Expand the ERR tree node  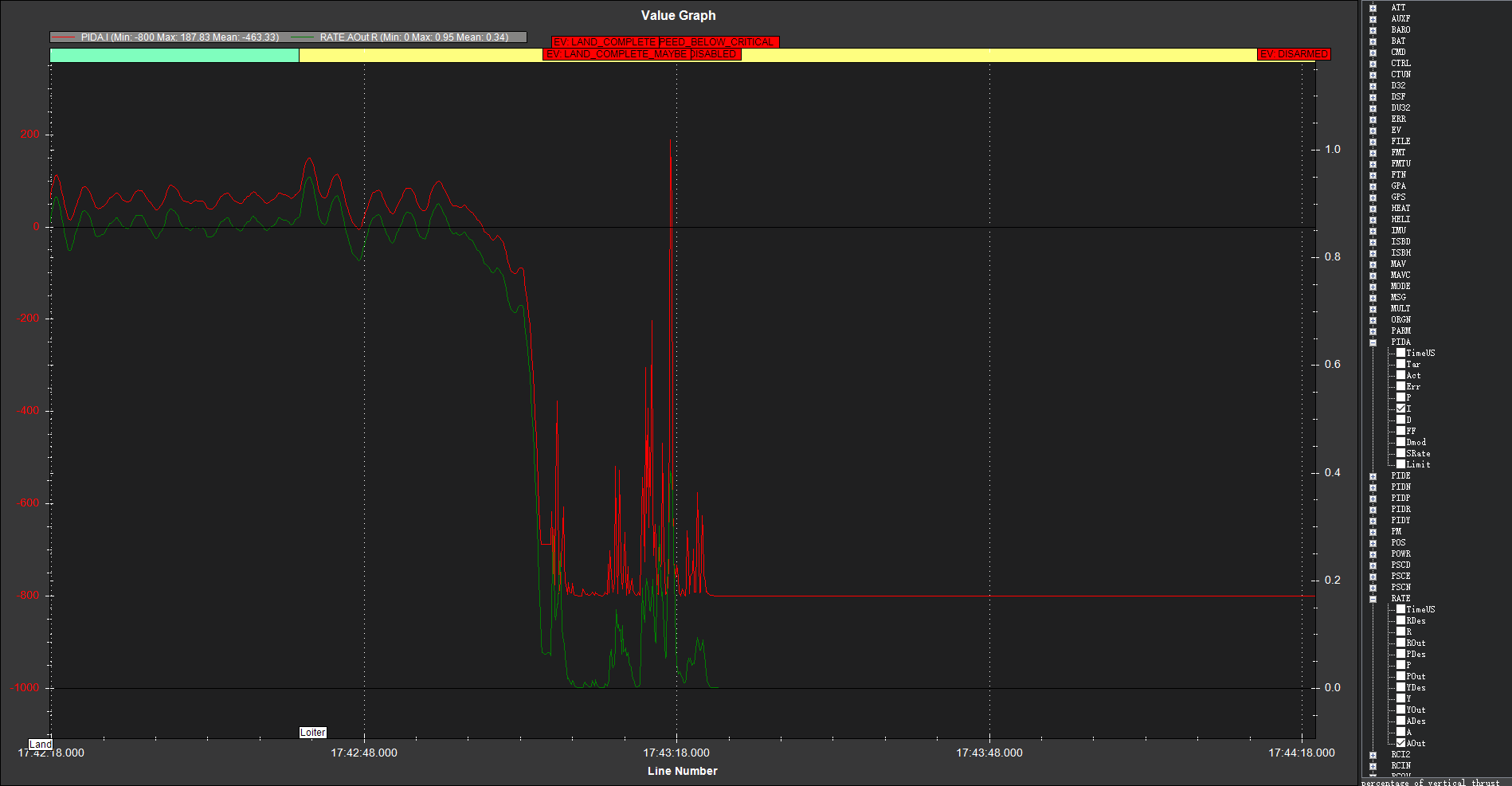1373,119
